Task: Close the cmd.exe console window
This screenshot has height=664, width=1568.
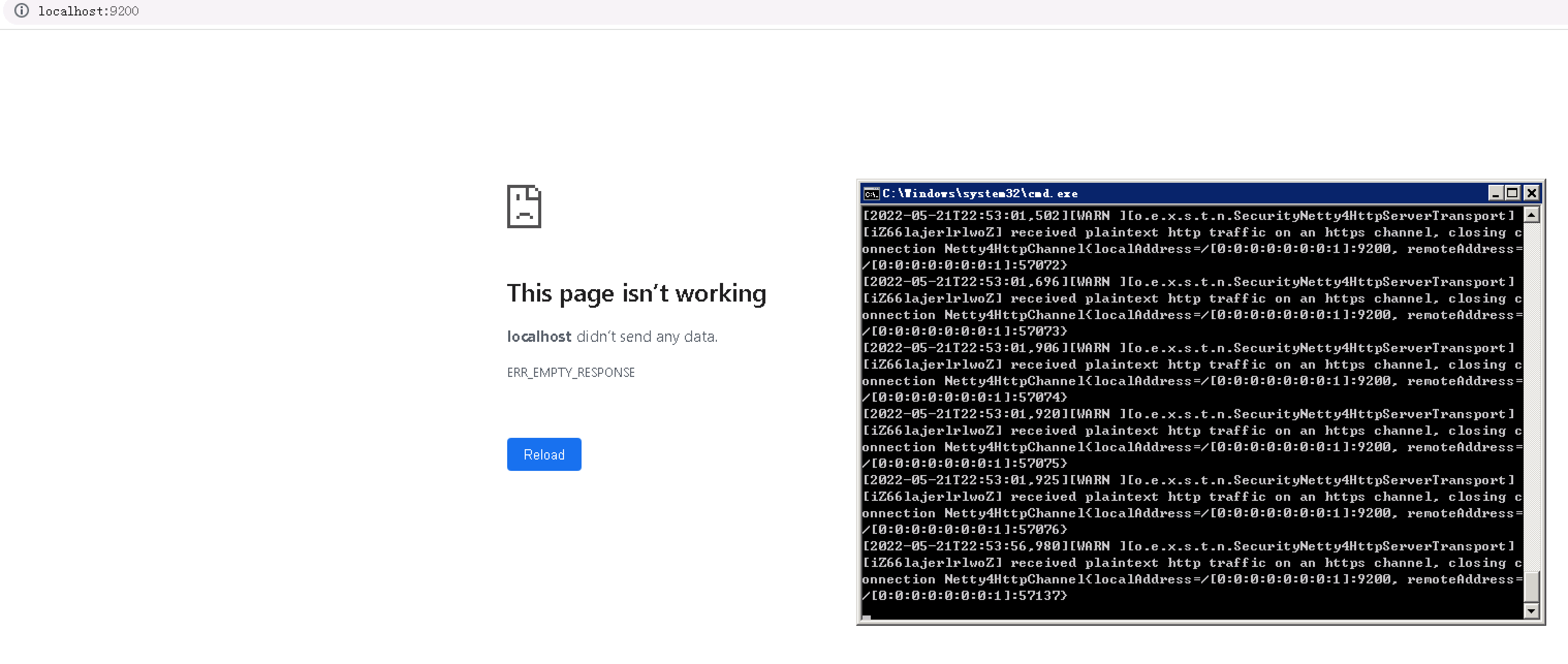Action: point(1531,193)
